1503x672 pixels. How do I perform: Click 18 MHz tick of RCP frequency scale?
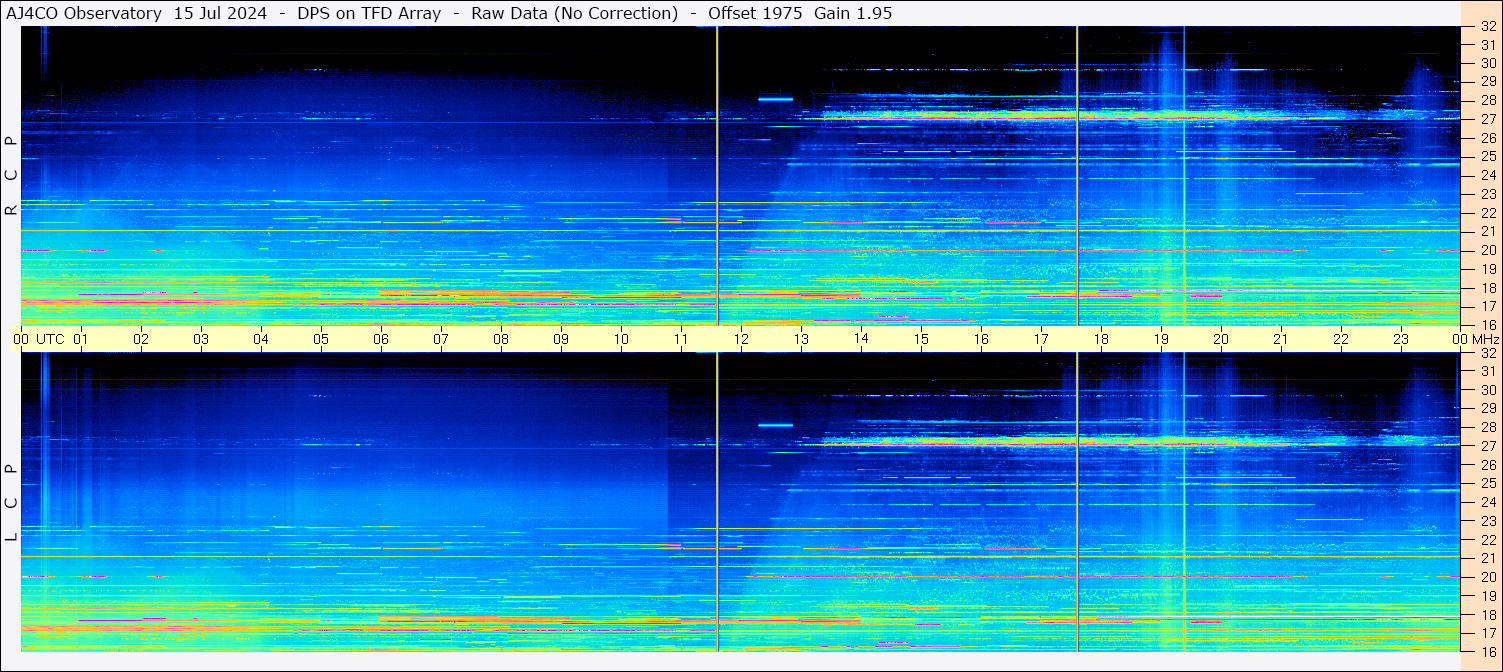pyautogui.click(x=1487, y=287)
